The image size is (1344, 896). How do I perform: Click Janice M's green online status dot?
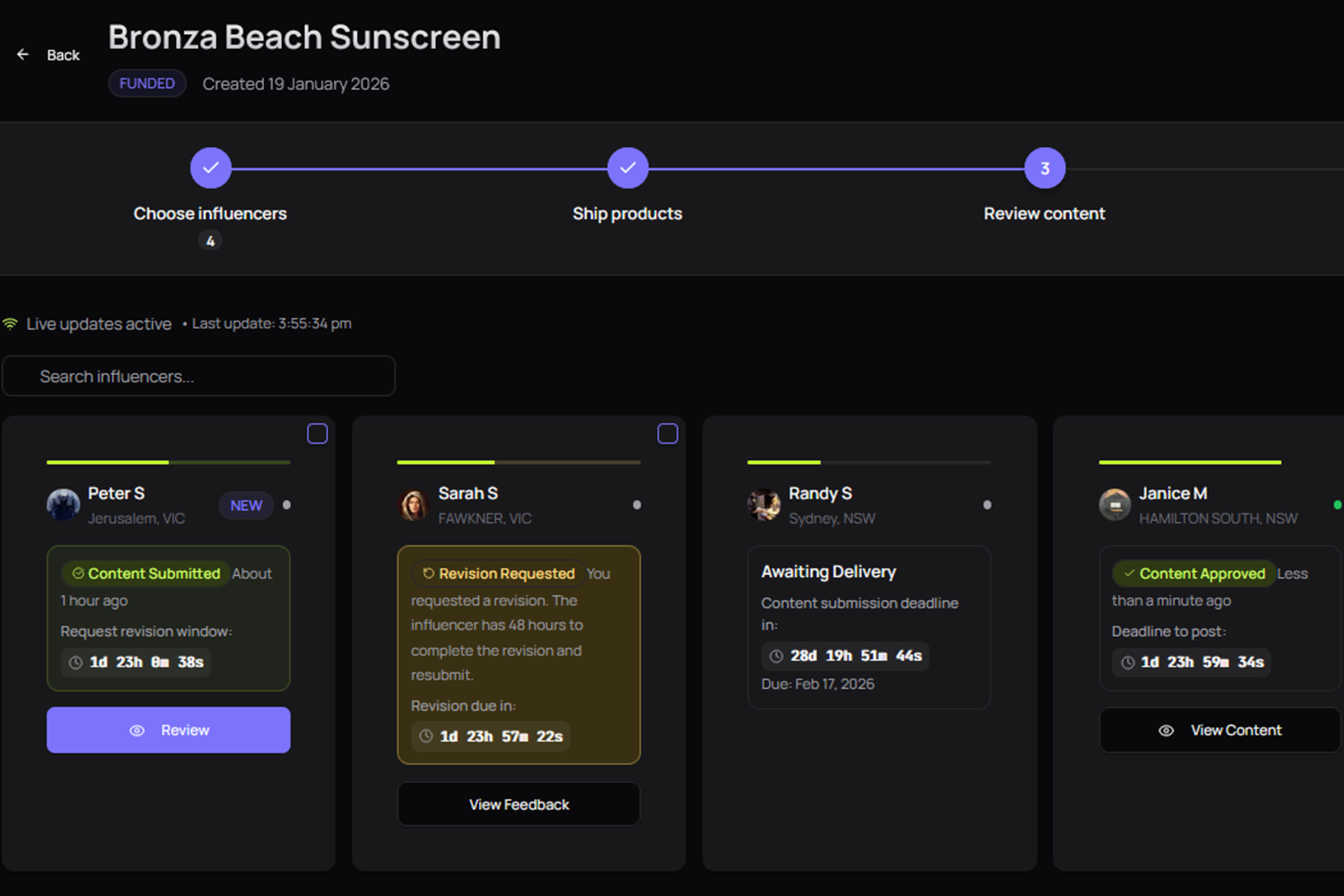point(1338,505)
